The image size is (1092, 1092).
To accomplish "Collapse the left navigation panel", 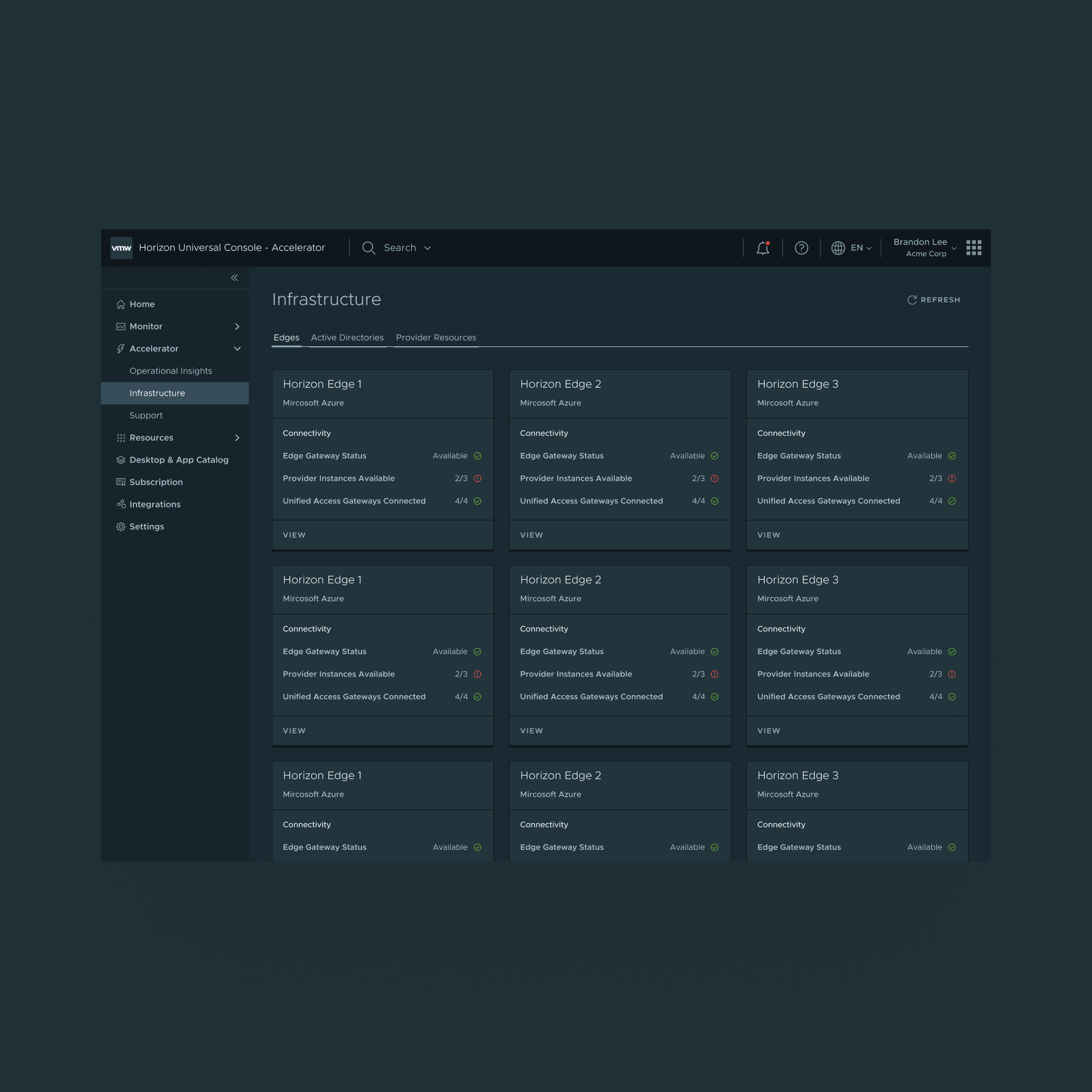I will pos(234,278).
